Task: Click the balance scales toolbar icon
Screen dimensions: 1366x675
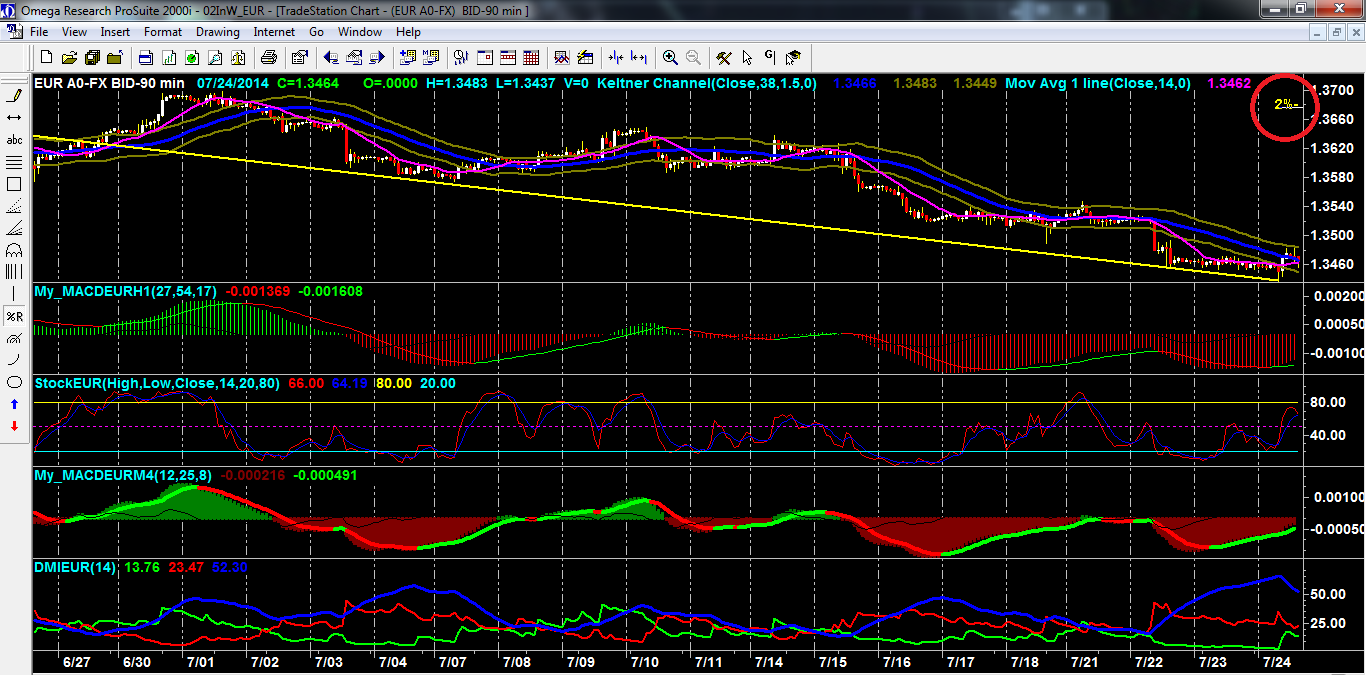Action: coord(238,57)
